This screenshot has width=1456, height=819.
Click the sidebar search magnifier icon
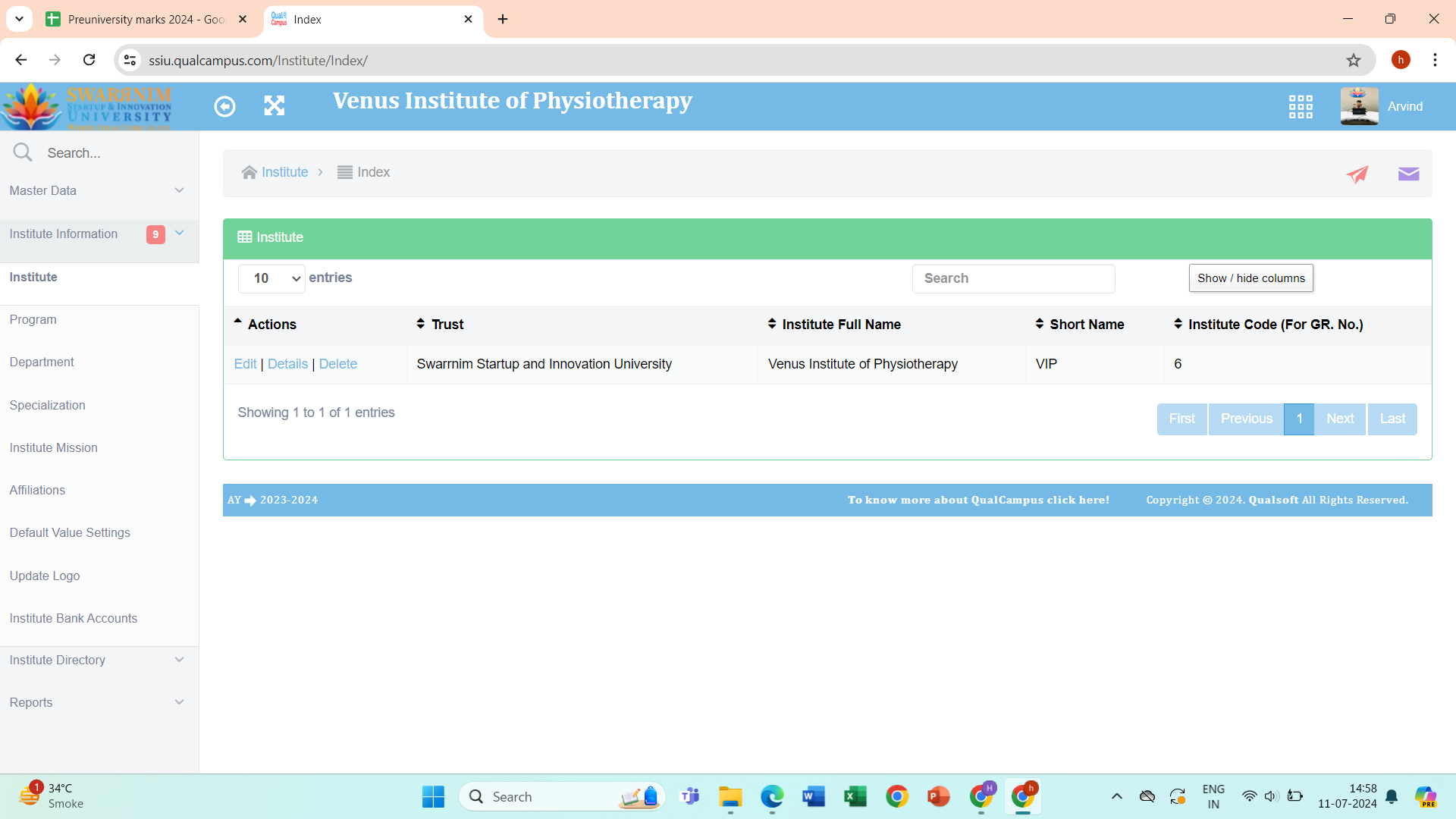tap(23, 152)
